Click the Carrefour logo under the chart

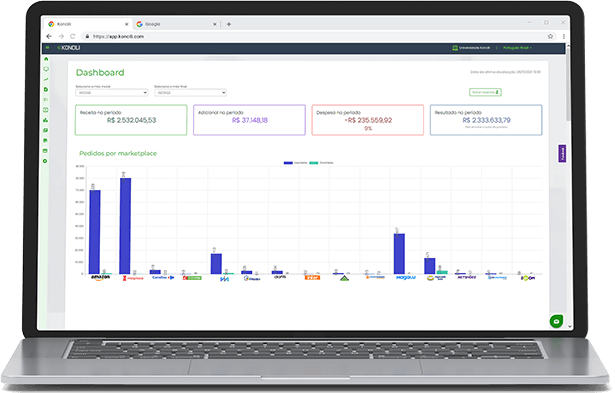[163, 277]
